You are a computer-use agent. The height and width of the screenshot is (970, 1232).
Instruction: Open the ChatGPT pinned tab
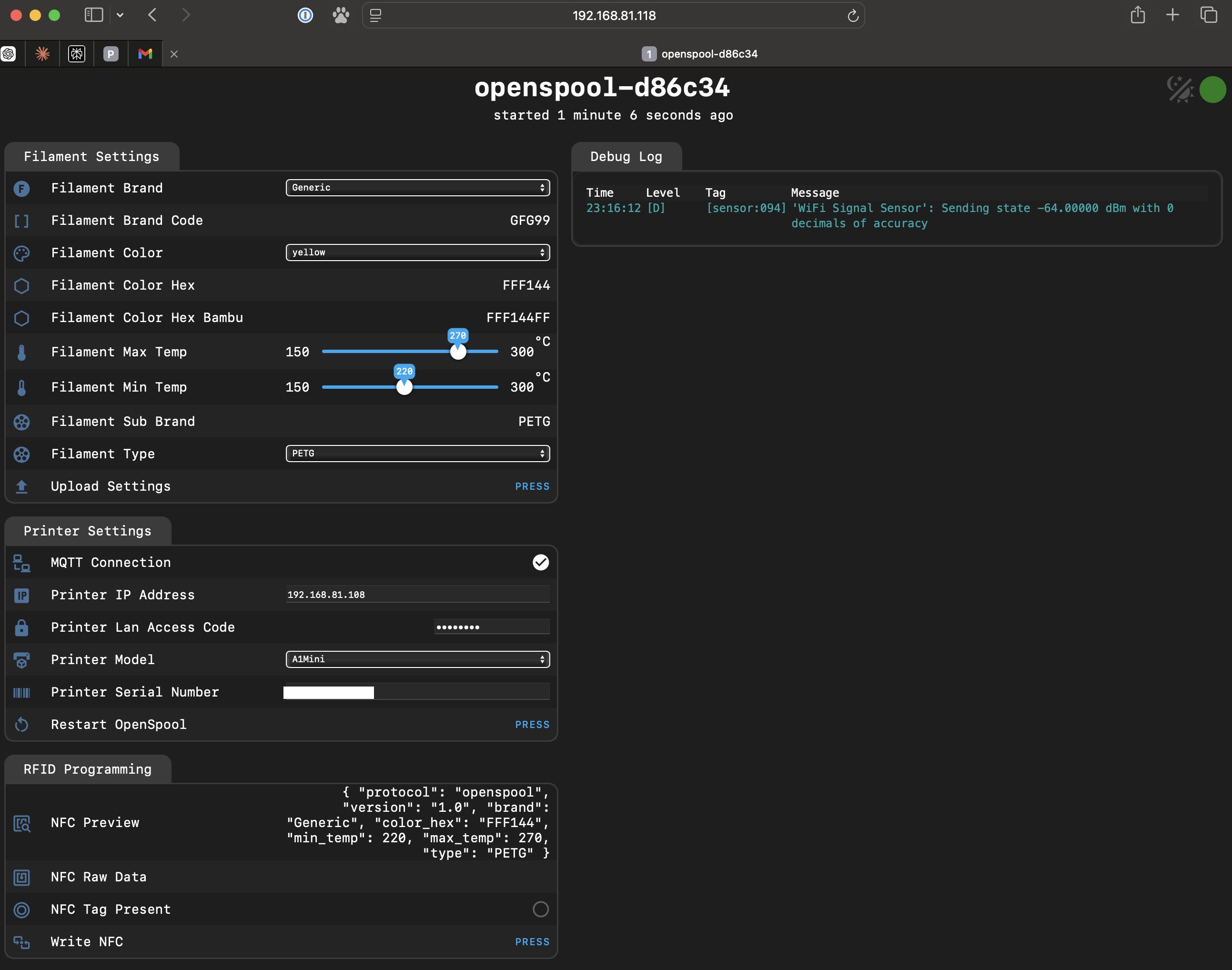coord(9,54)
